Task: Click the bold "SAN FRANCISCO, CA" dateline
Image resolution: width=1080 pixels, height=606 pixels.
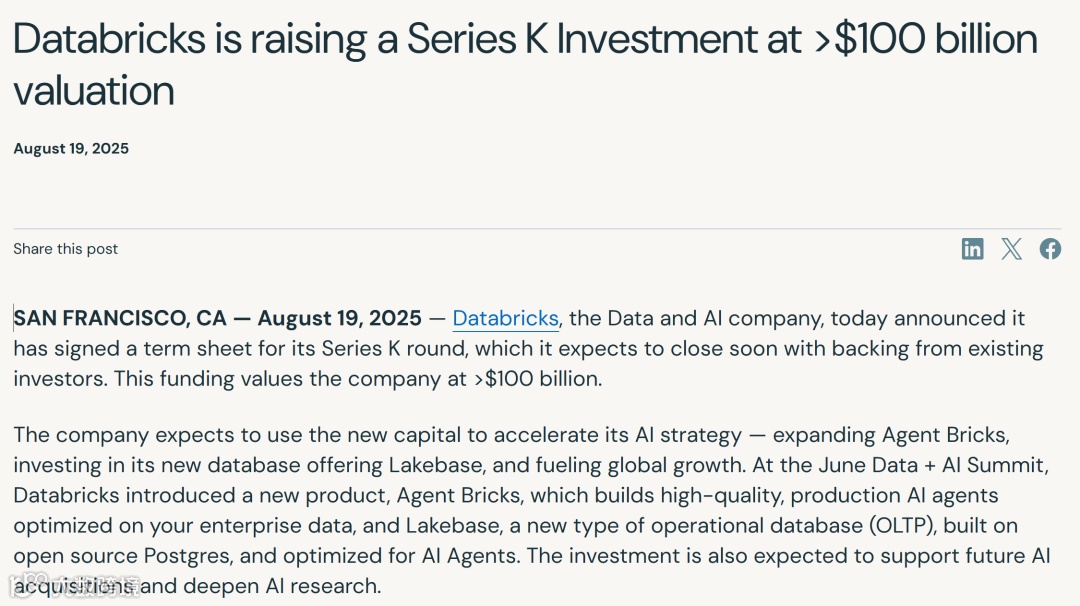Action: click(x=120, y=318)
